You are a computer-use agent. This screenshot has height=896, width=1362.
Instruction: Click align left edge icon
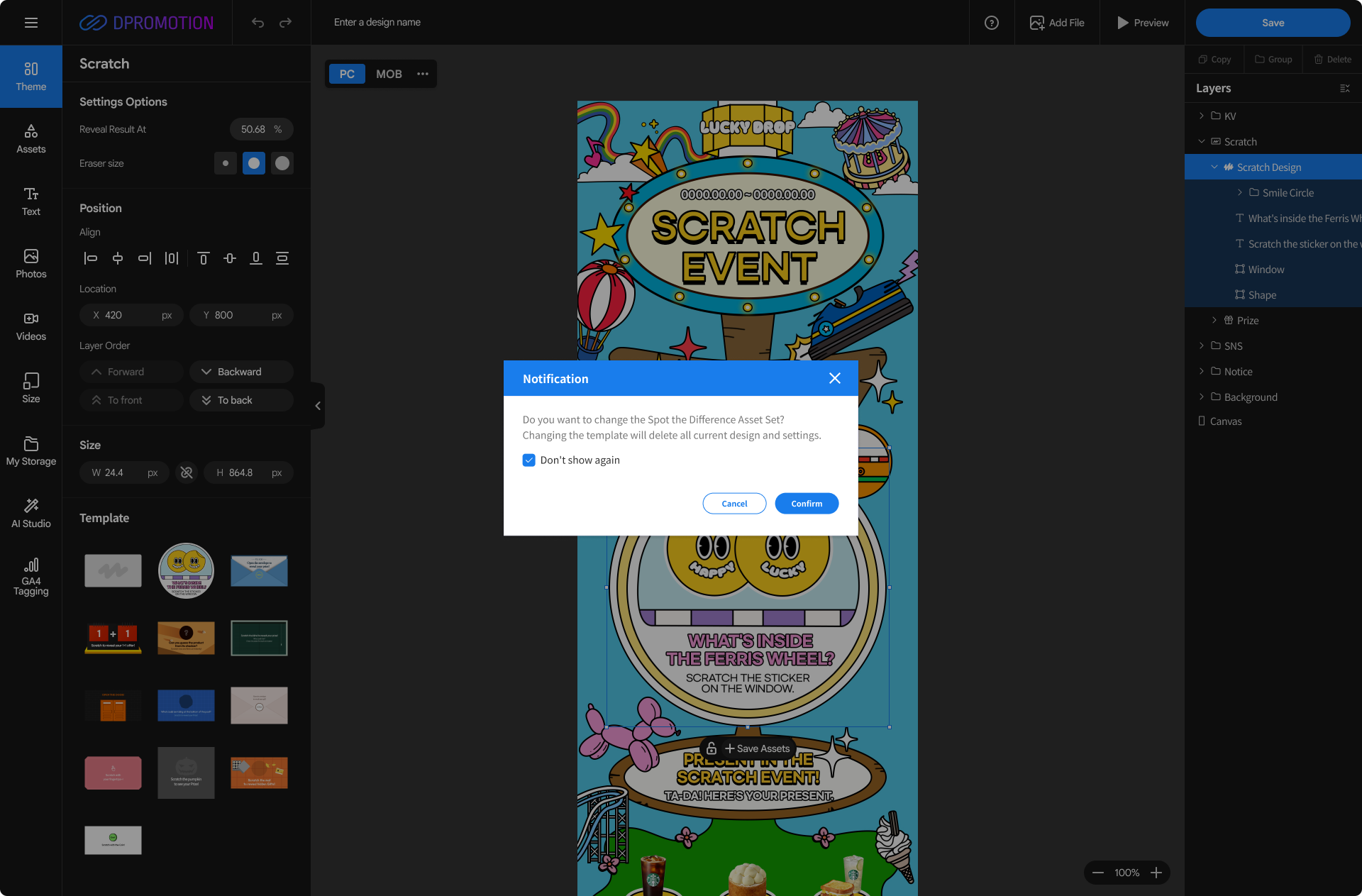point(90,258)
